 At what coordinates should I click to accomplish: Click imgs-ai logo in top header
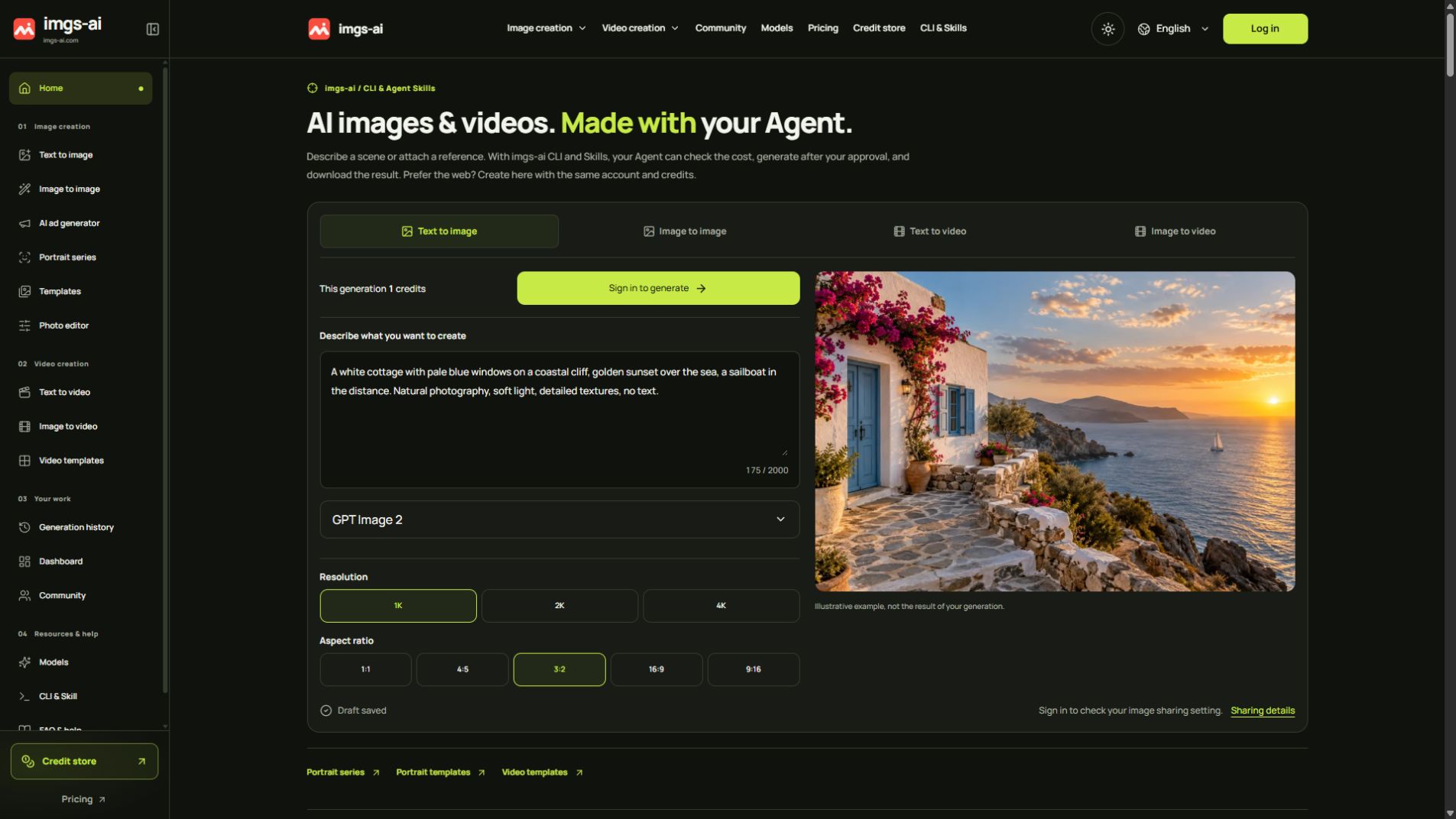345,29
